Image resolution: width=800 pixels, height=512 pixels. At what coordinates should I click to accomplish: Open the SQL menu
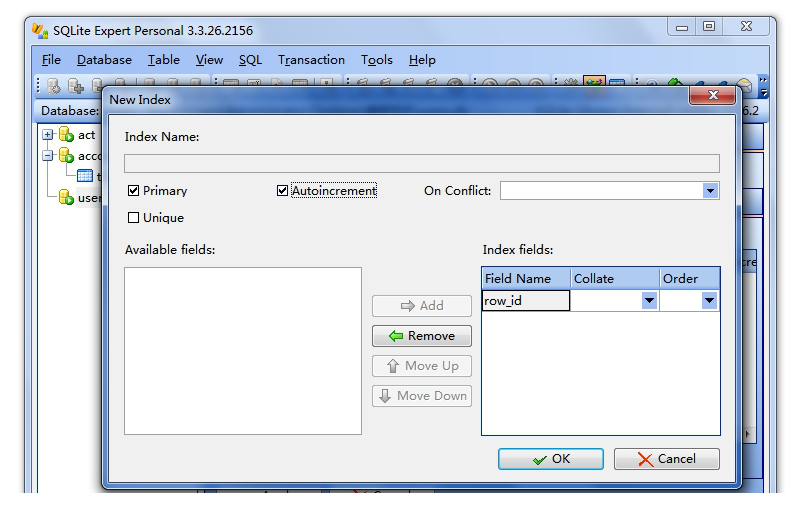coord(251,60)
